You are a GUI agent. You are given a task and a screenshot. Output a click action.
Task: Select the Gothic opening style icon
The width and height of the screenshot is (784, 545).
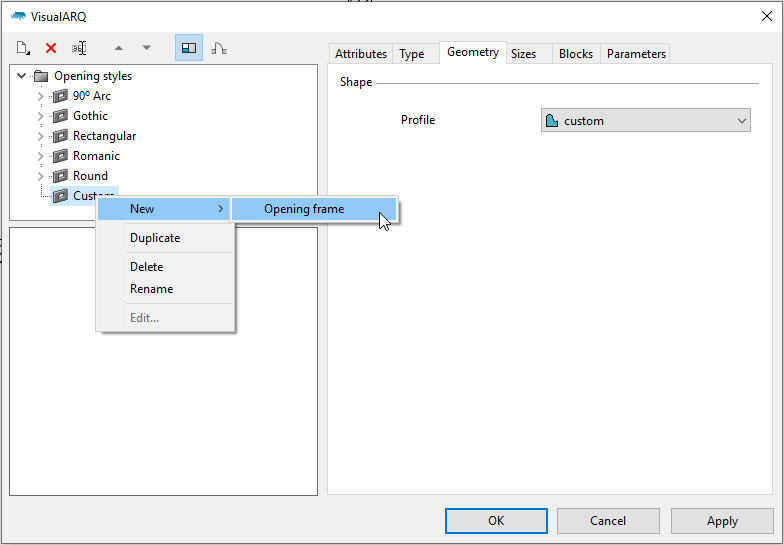(x=60, y=116)
